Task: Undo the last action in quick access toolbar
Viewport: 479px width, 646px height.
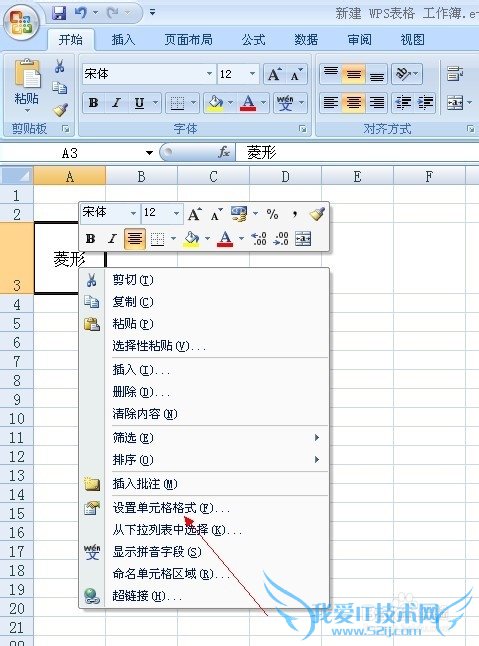Action: (x=81, y=13)
